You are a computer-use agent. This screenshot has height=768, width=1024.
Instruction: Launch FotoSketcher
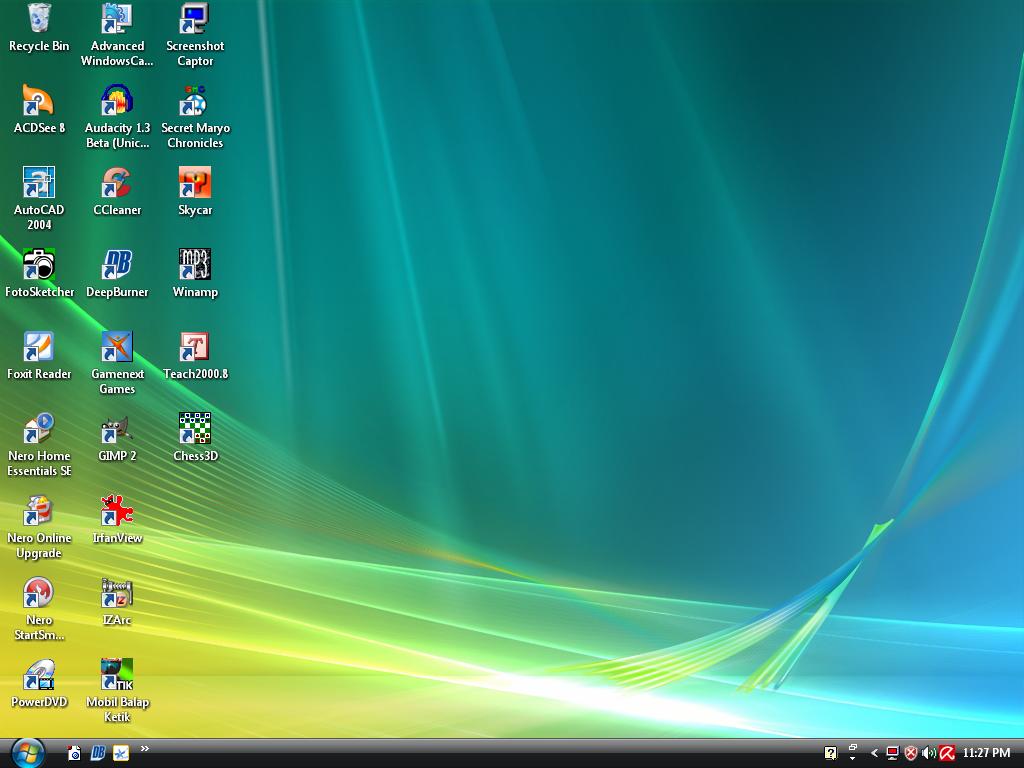coord(41,263)
